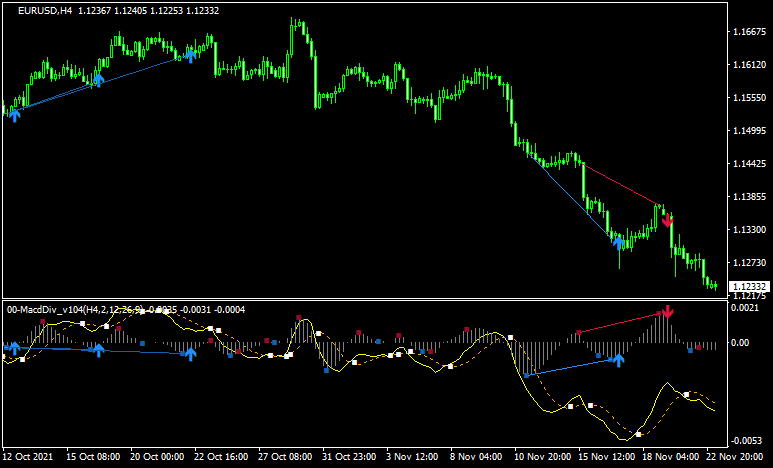Screen dimensions: 773x468
Task: Click the 27 Oct 08:00 label on the time axis
Action: tap(287, 456)
